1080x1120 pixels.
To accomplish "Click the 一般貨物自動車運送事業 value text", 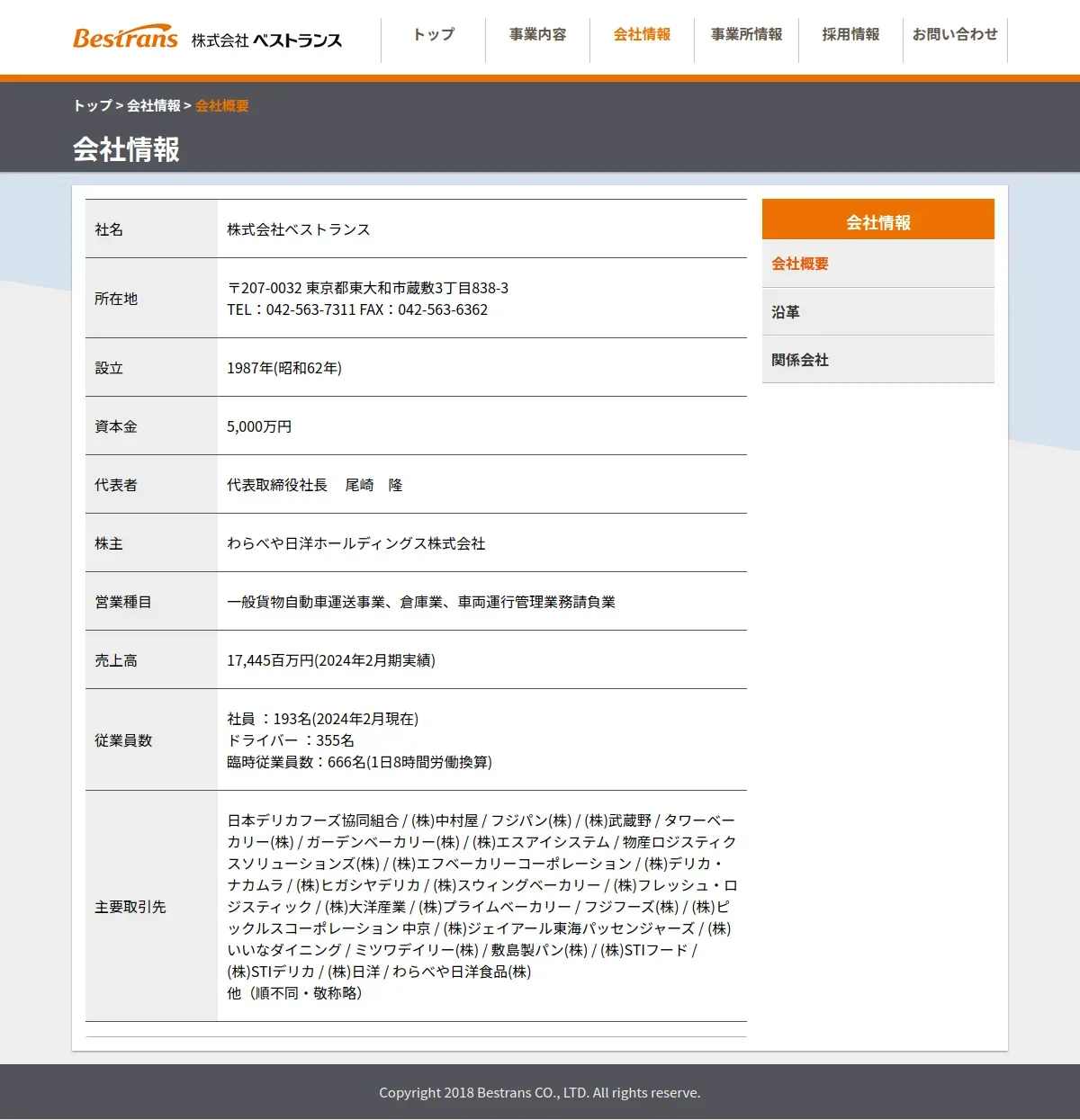I will point(421,602).
